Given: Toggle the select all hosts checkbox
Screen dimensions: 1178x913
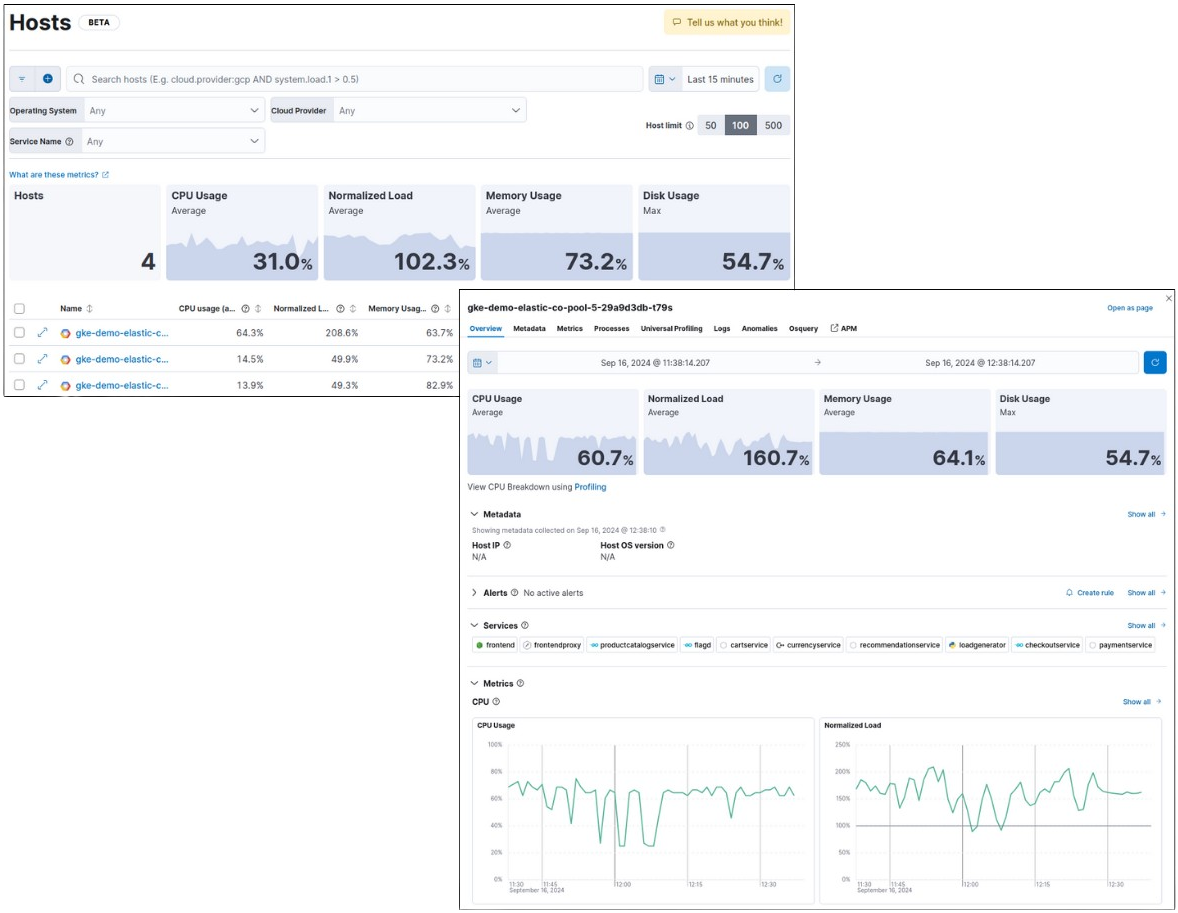Looking at the screenshot, I should [x=19, y=309].
